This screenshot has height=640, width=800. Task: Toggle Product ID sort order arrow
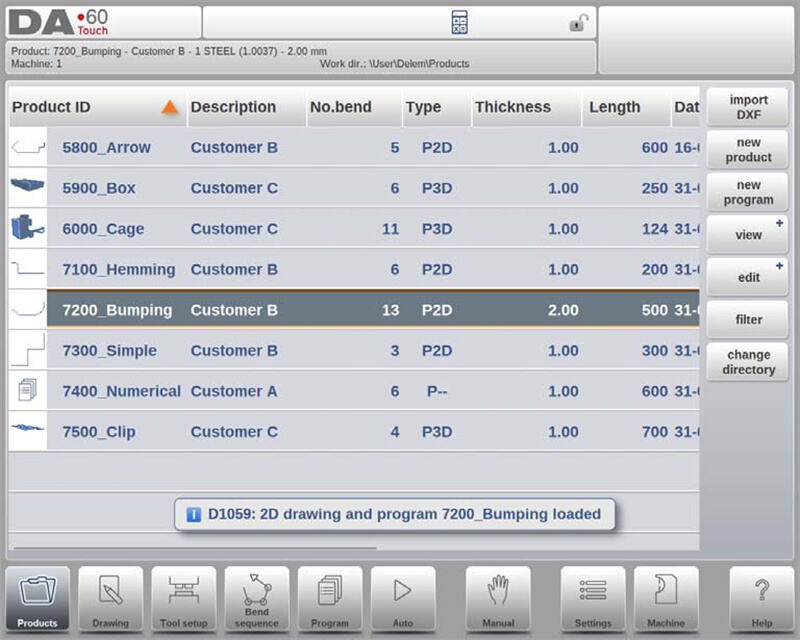170,107
